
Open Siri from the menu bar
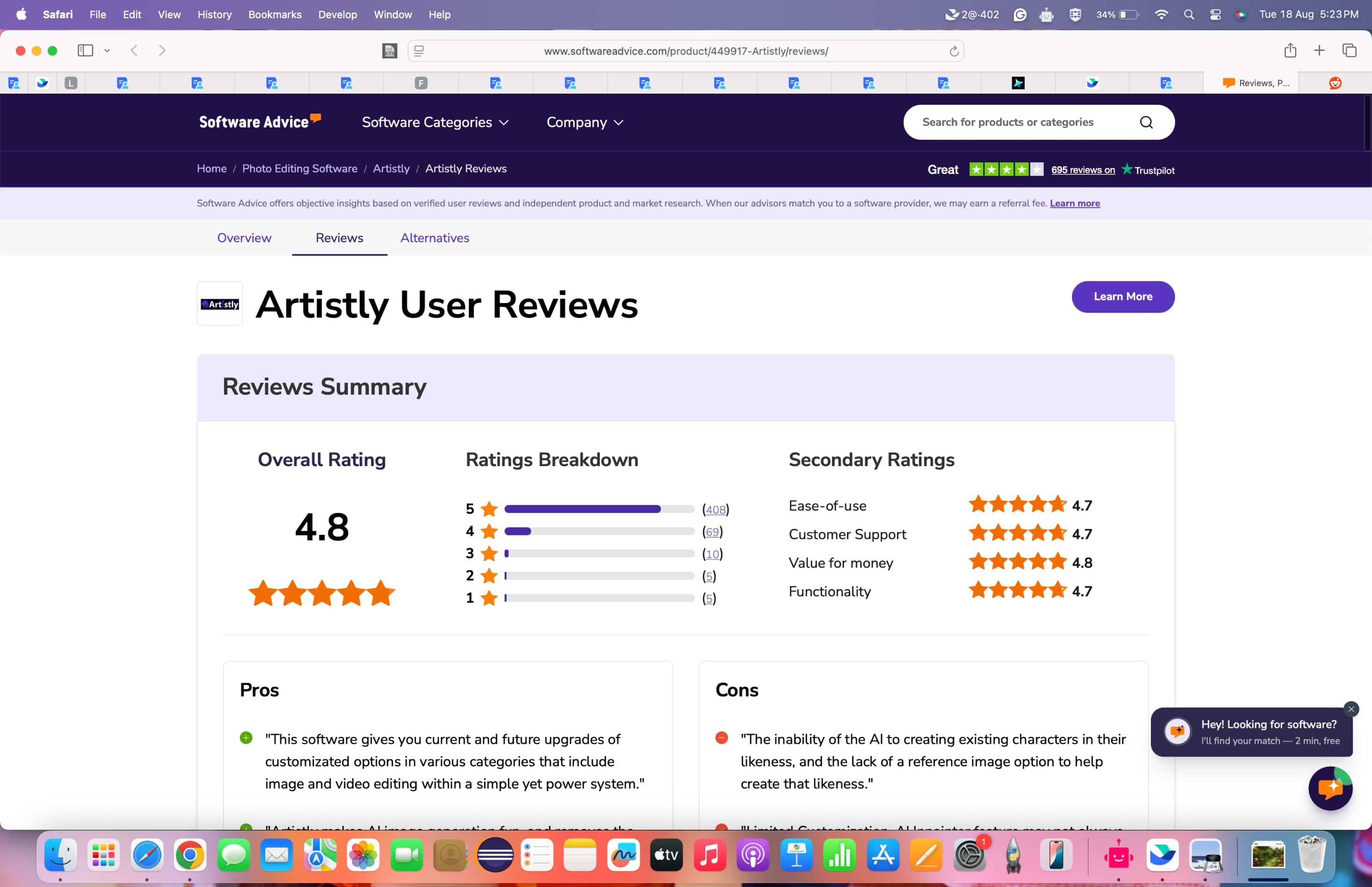click(1241, 14)
